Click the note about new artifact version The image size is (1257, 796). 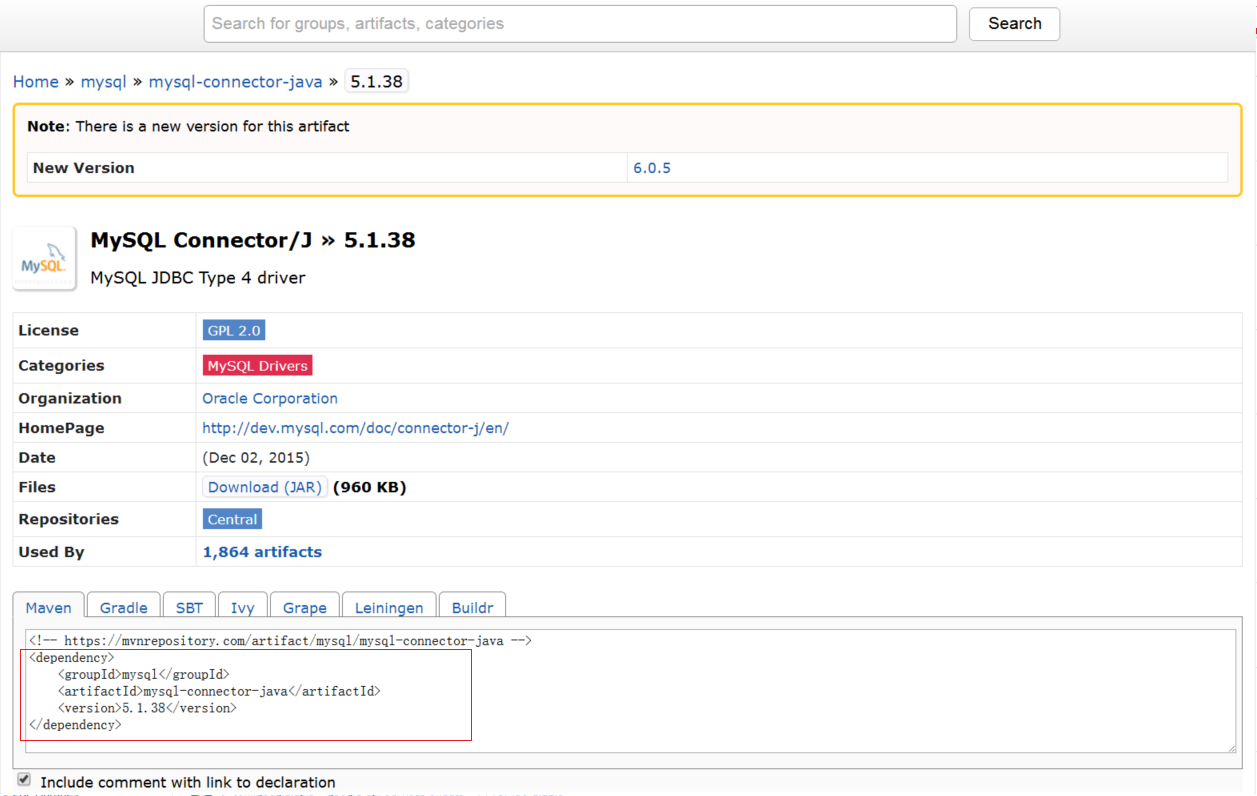tap(188, 127)
